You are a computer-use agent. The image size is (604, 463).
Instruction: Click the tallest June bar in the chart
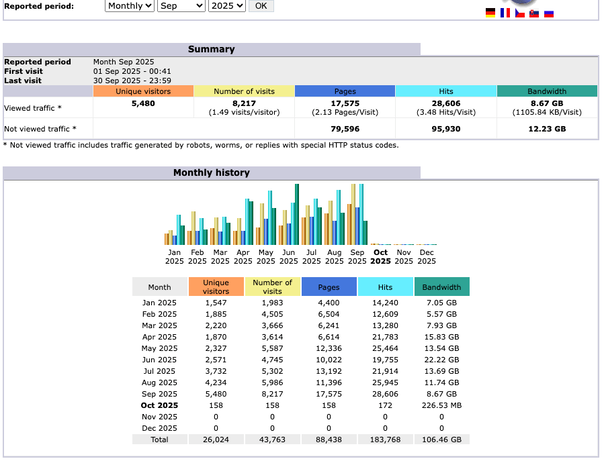click(x=297, y=214)
